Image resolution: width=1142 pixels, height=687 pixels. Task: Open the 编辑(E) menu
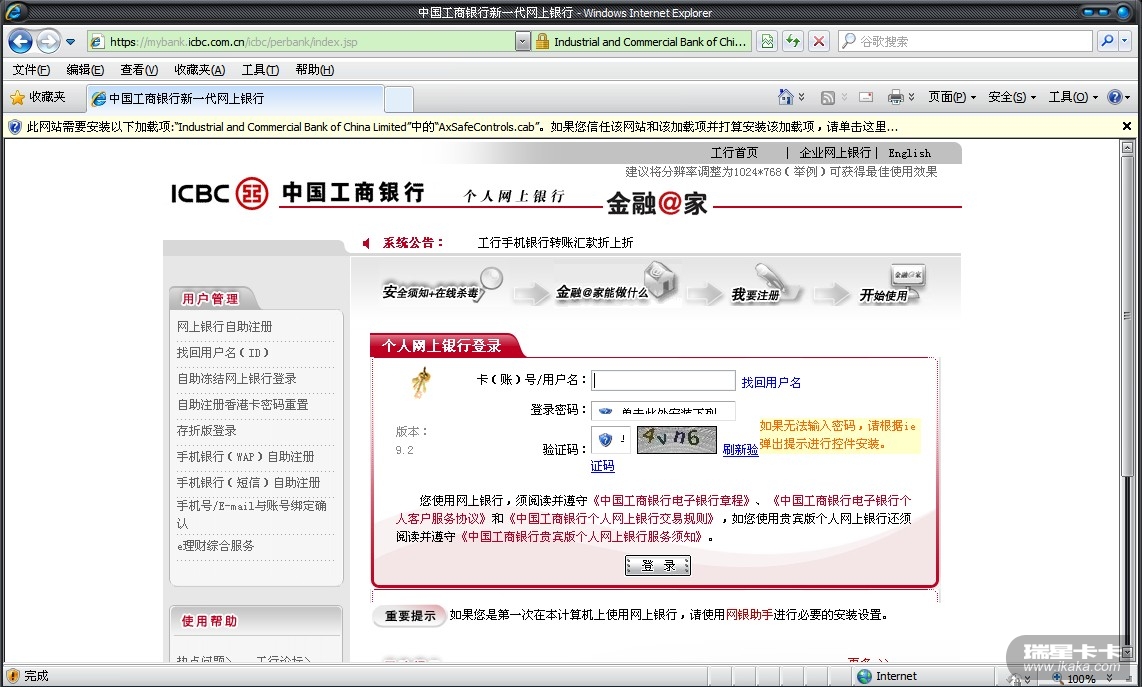(x=85, y=70)
